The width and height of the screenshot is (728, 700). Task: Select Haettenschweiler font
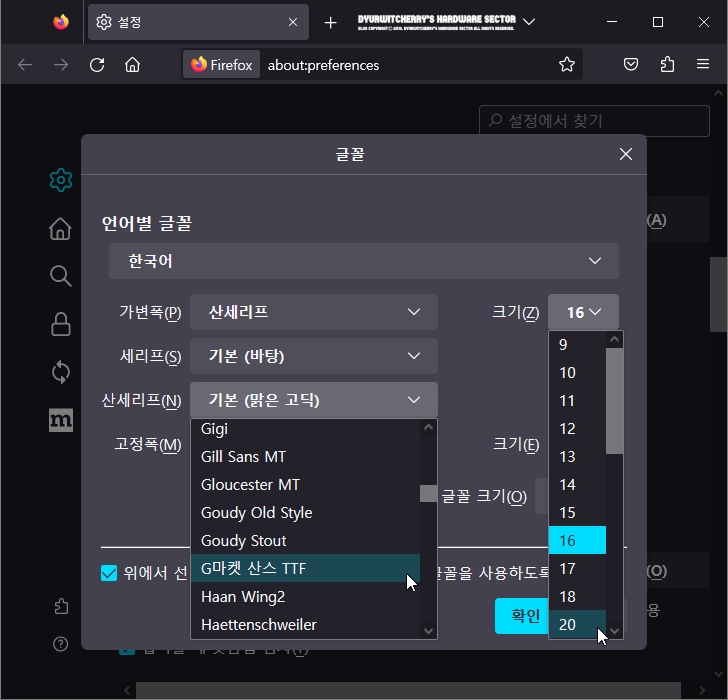tap(306, 624)
